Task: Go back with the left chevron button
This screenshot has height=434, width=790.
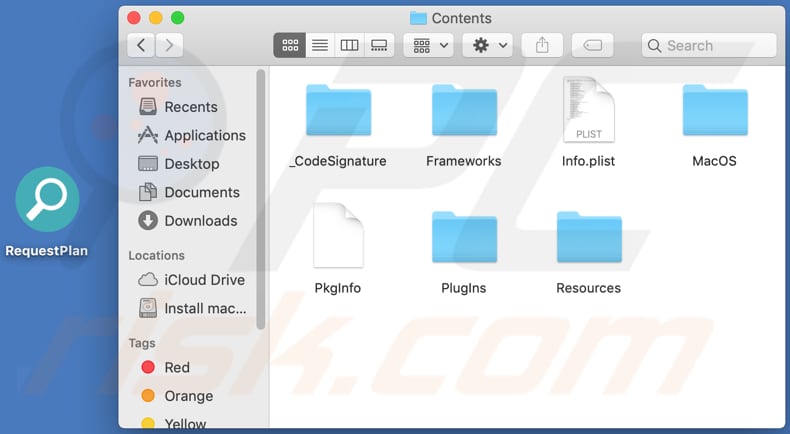Action: click(x=141, y=45)
